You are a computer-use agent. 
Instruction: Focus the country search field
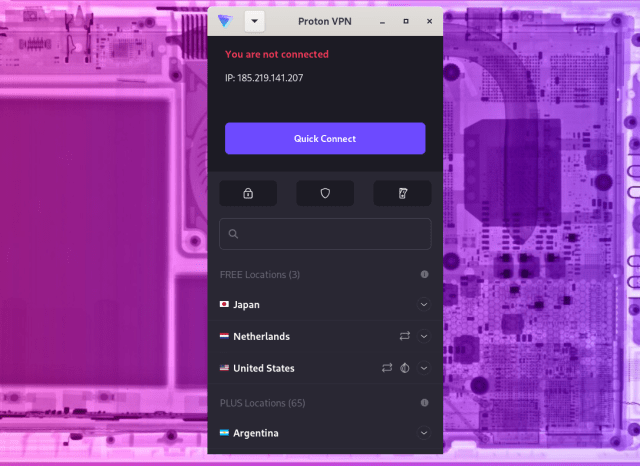(x=325, y=234)
